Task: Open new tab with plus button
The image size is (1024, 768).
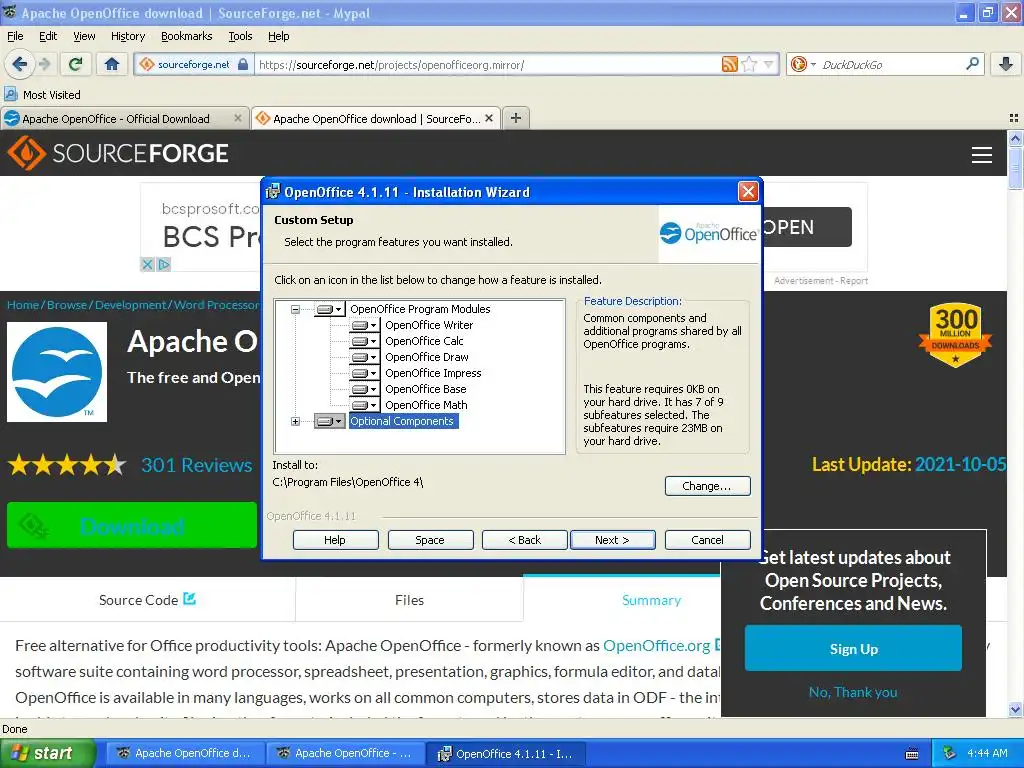Action: pyautogui.click(x=516, y=118)
